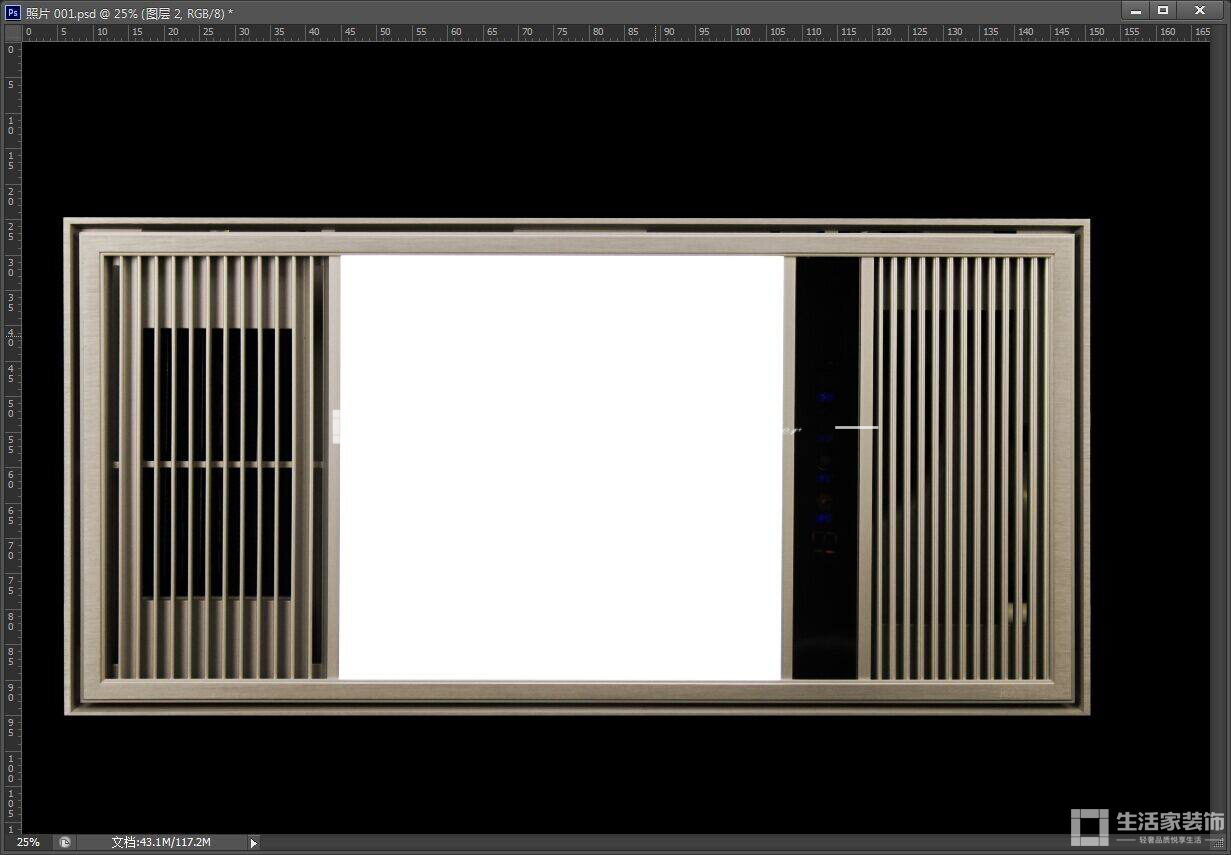Maximize the document window
This screenshot has height=855, width=1231.
pyautogui.click(x=1163, y=11)
